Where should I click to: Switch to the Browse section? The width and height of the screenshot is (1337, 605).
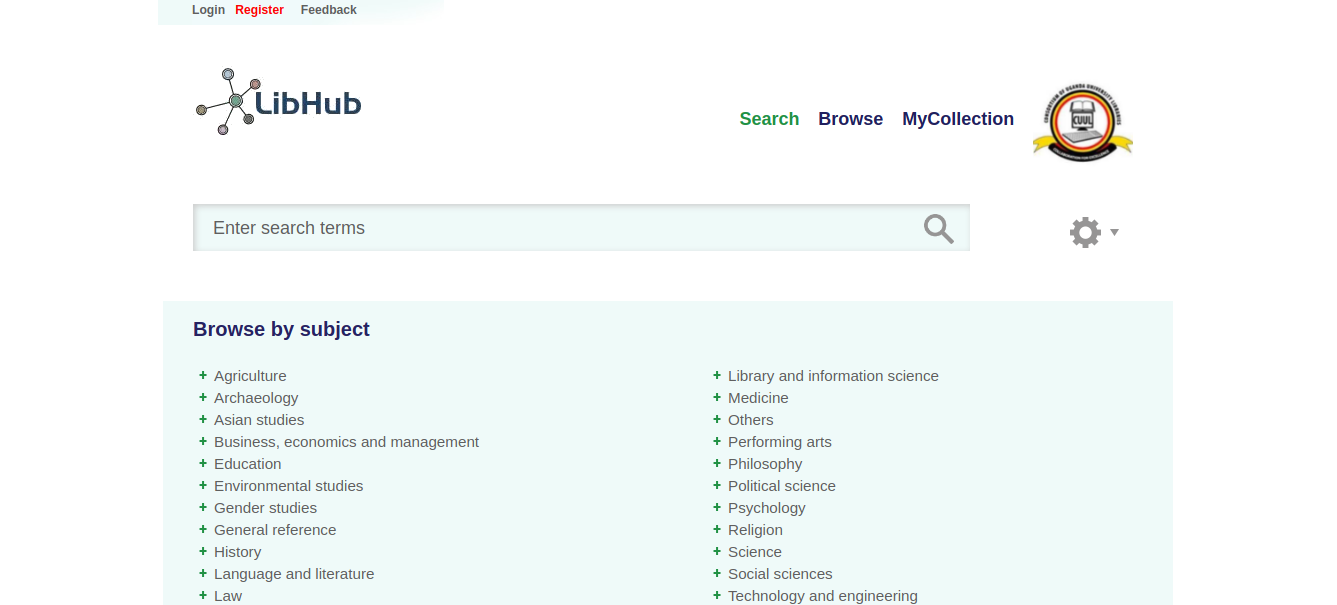pos(850,119)
